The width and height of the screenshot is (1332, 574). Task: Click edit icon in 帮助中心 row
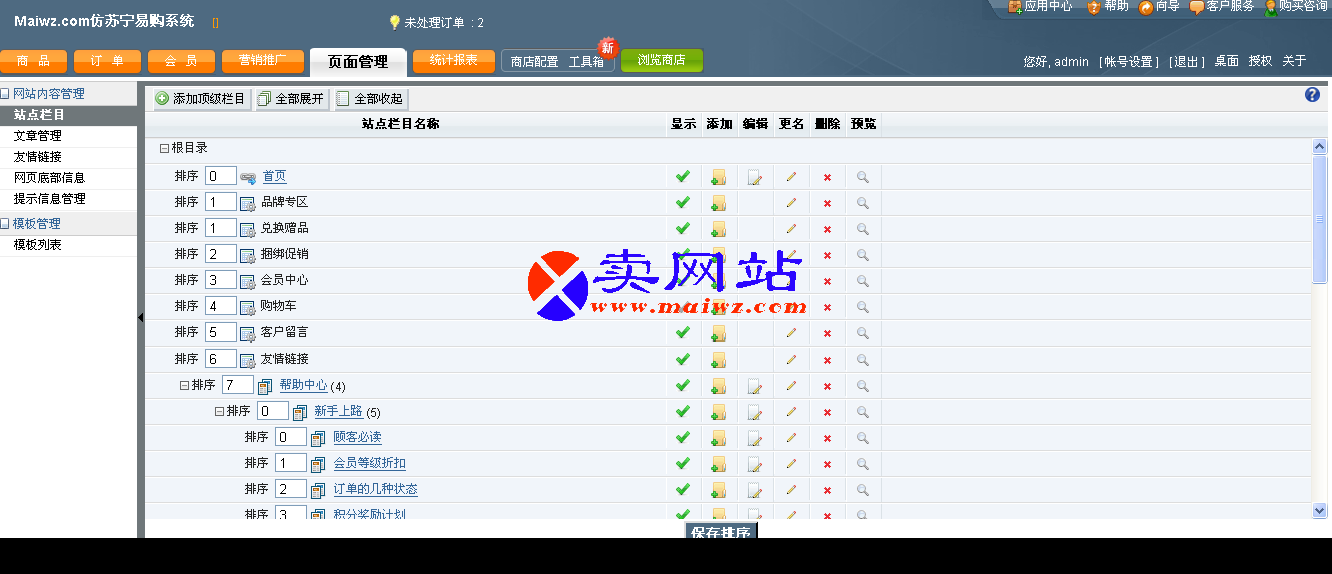click(x=755, y=386)
